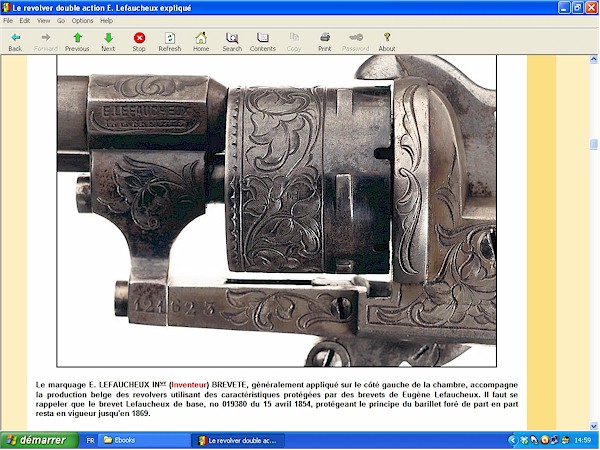Viewport: 600px width, 450px height.
Task: Click the 14:59 clock in the tray
Action: (x=583, y=441)
